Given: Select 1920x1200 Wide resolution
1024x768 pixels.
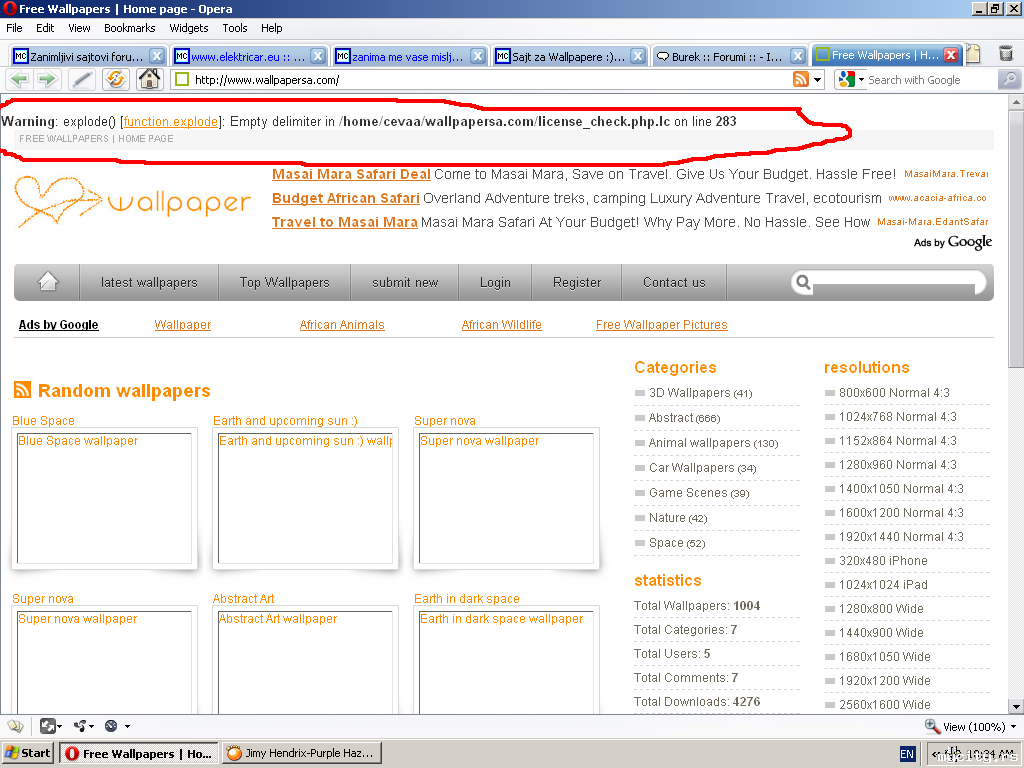Looking at the screenshot, I should pos(884,680).
